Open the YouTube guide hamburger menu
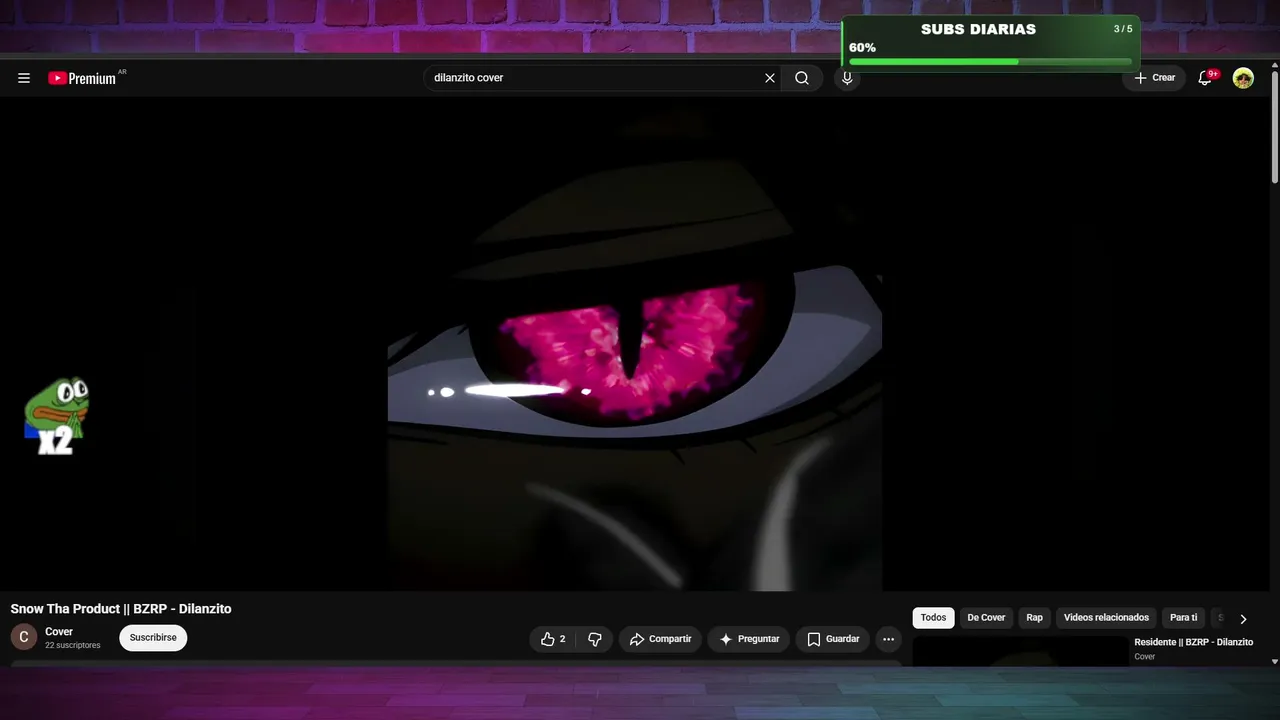The image size is (1280, 720). (24, 78)
